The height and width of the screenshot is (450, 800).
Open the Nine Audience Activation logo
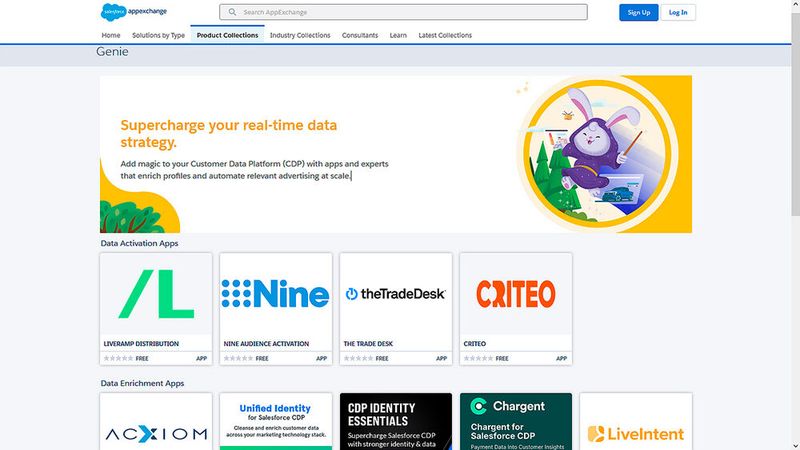click(276, 294)
